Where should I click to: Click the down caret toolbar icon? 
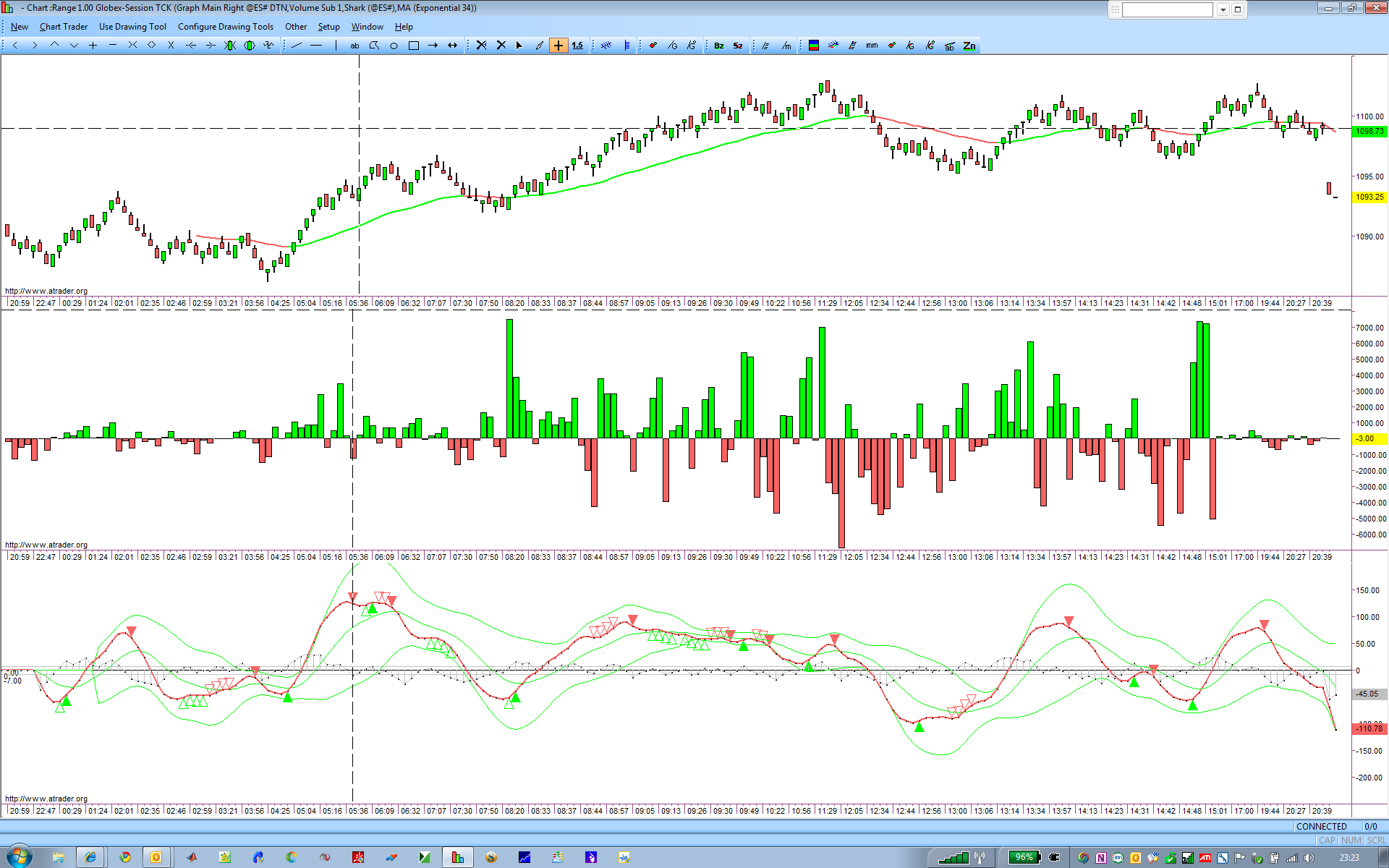74,46
